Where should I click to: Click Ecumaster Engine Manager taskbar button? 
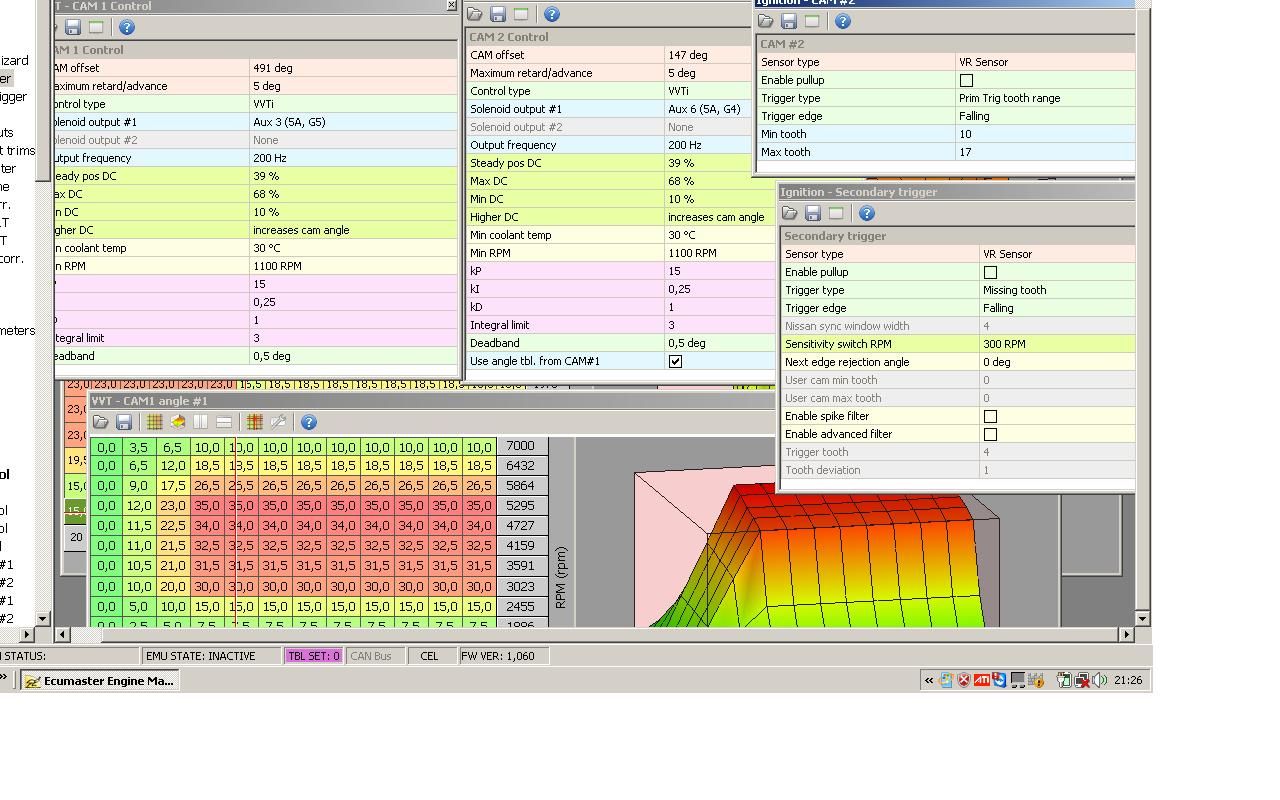100,681
